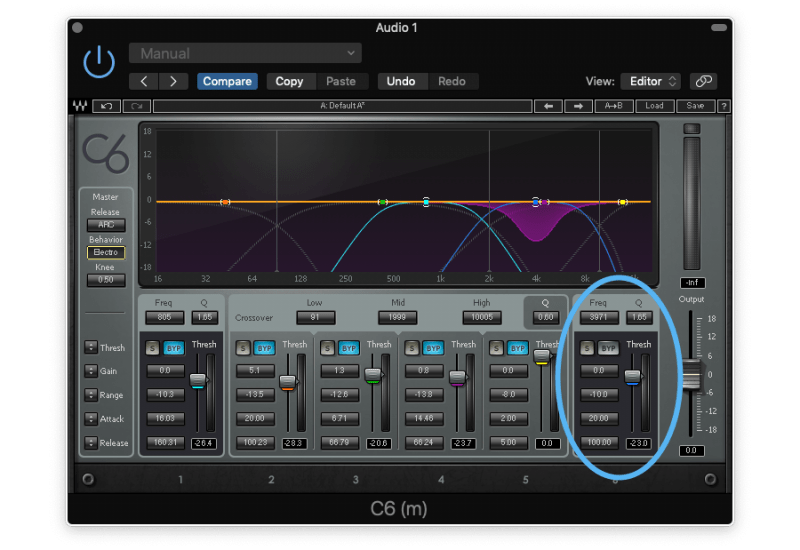This screenshot has height=550, width=800.
Task: Click the master Gain stepper
Action: point(91,371)
